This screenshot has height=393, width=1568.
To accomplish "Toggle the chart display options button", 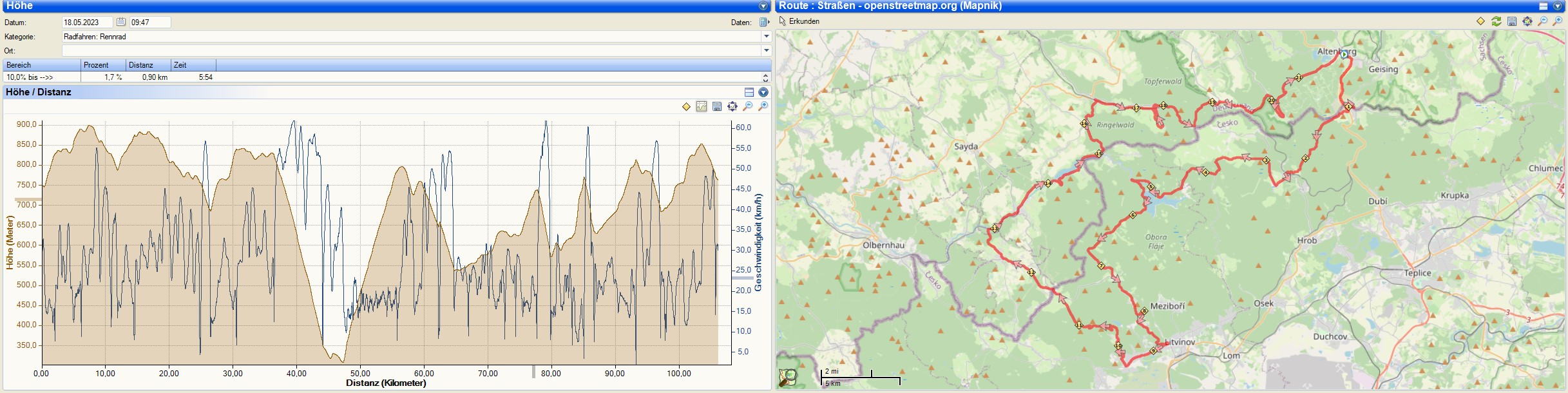I will click(702, 106).
